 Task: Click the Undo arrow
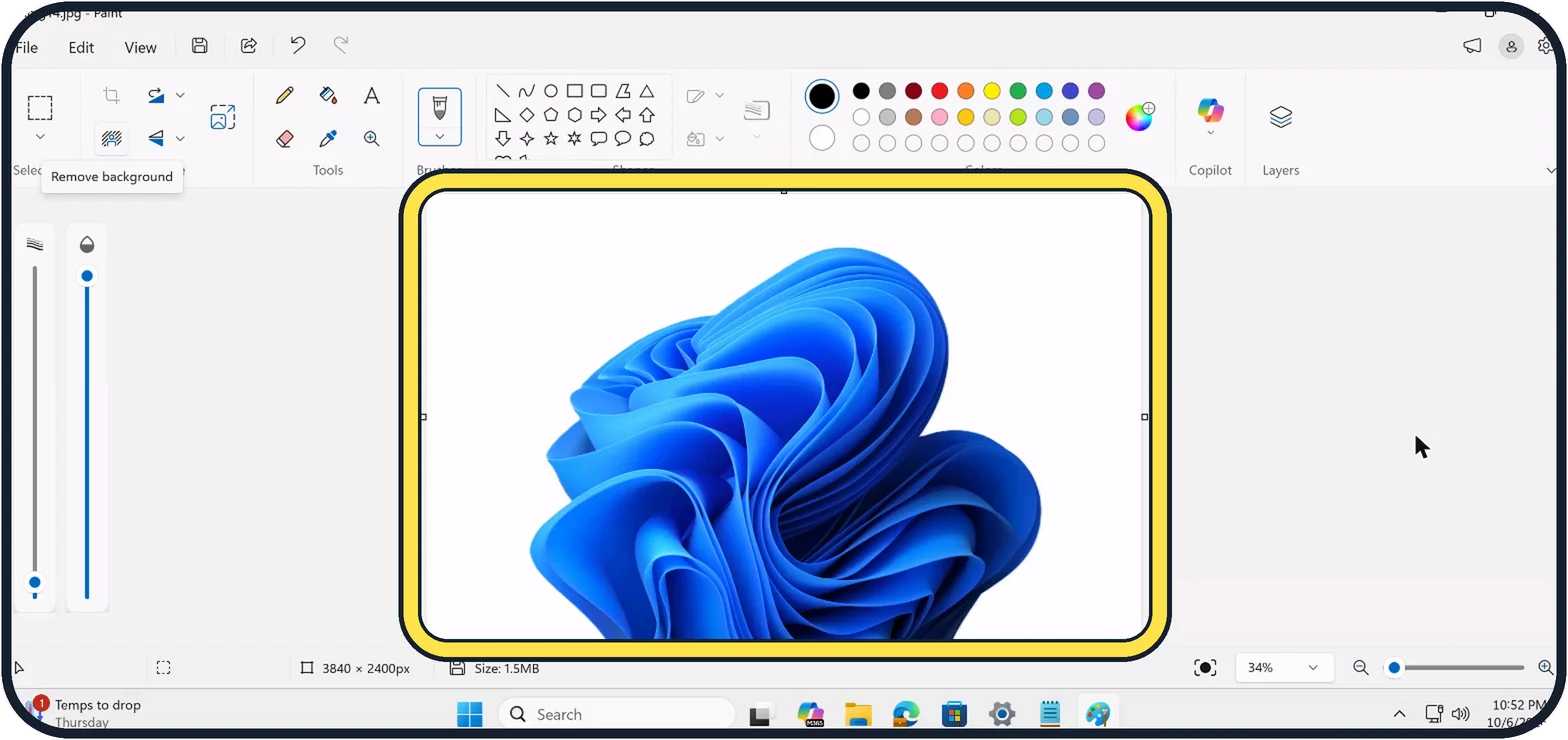[297, 45]
